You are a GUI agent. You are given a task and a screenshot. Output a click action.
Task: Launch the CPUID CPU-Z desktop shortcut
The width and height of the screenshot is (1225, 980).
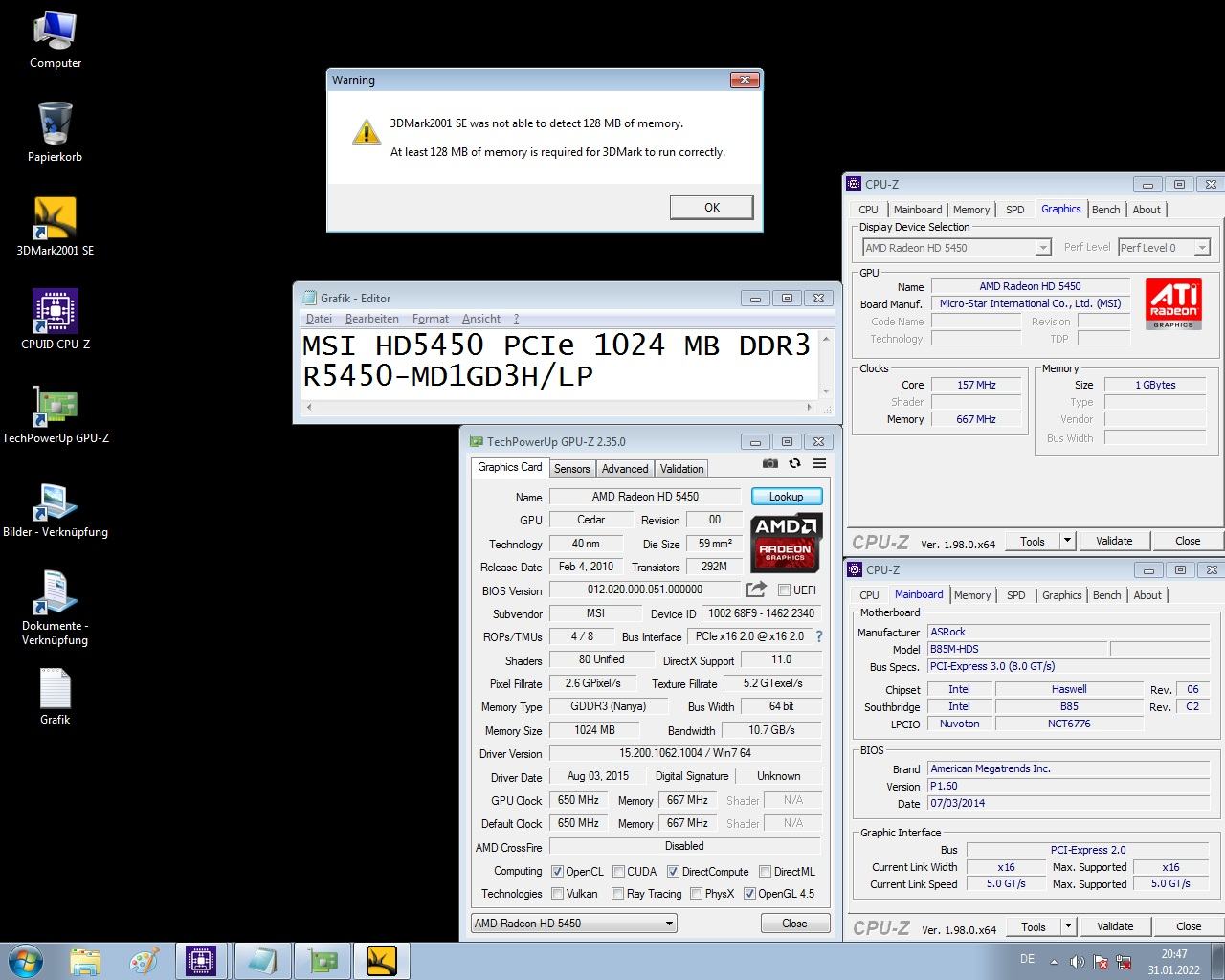click(x=56, y=320)
